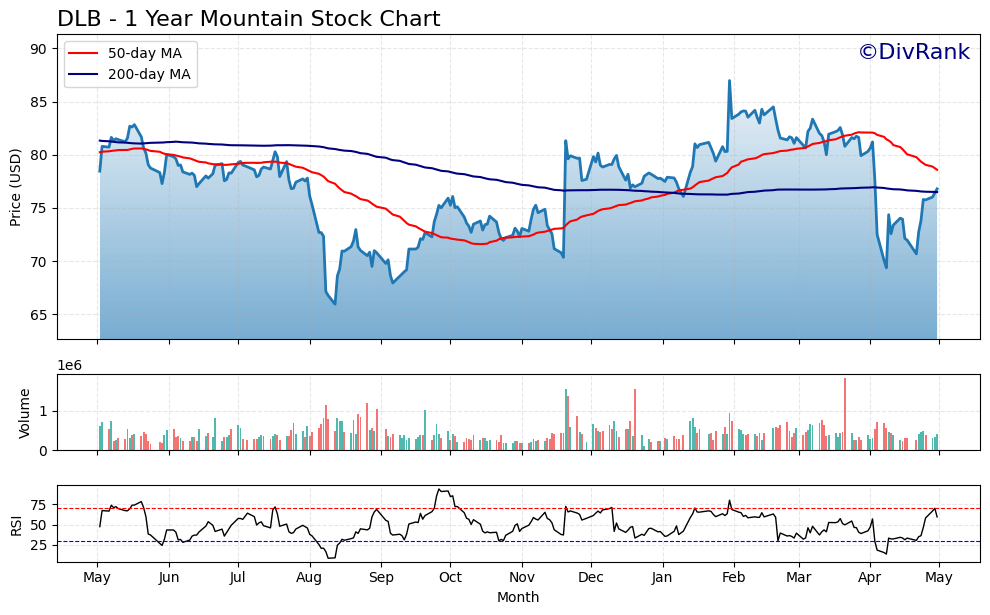Click the price spike peak near 87 in February

pos(729,81)
